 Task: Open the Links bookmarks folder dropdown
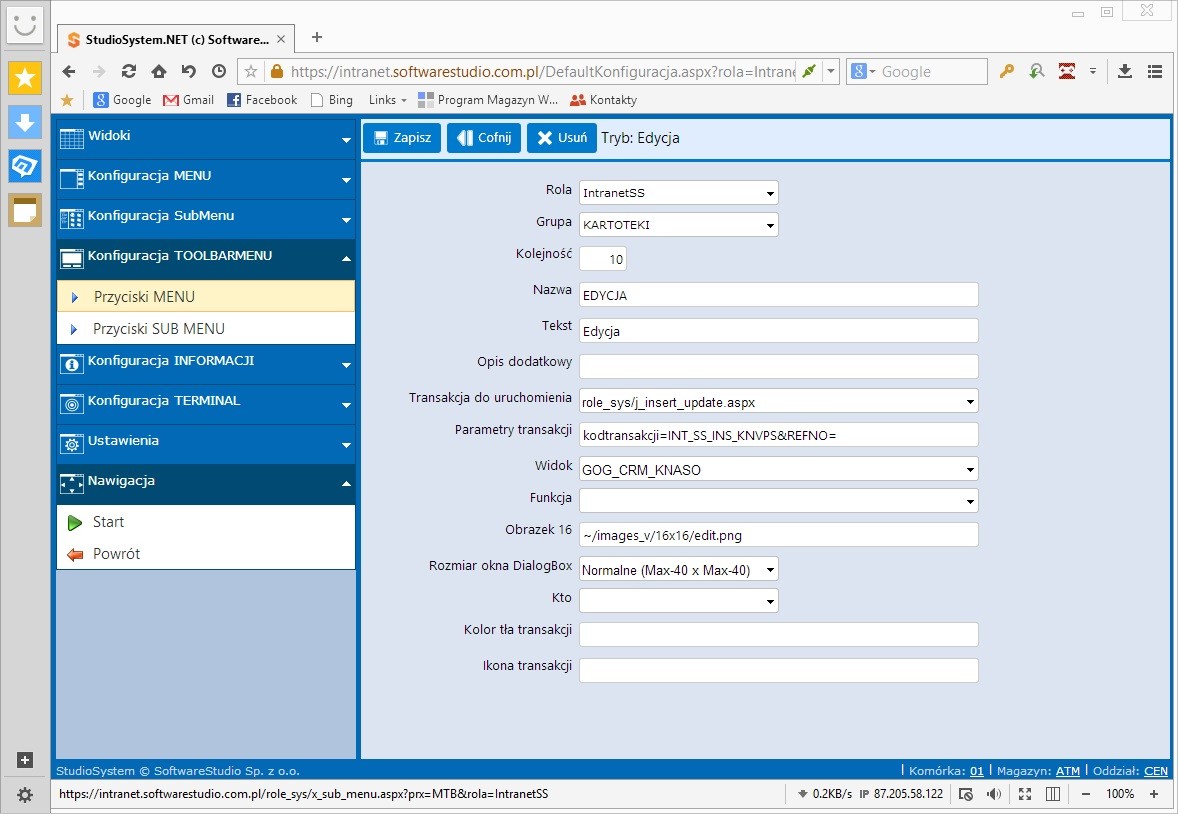(388, 100)
